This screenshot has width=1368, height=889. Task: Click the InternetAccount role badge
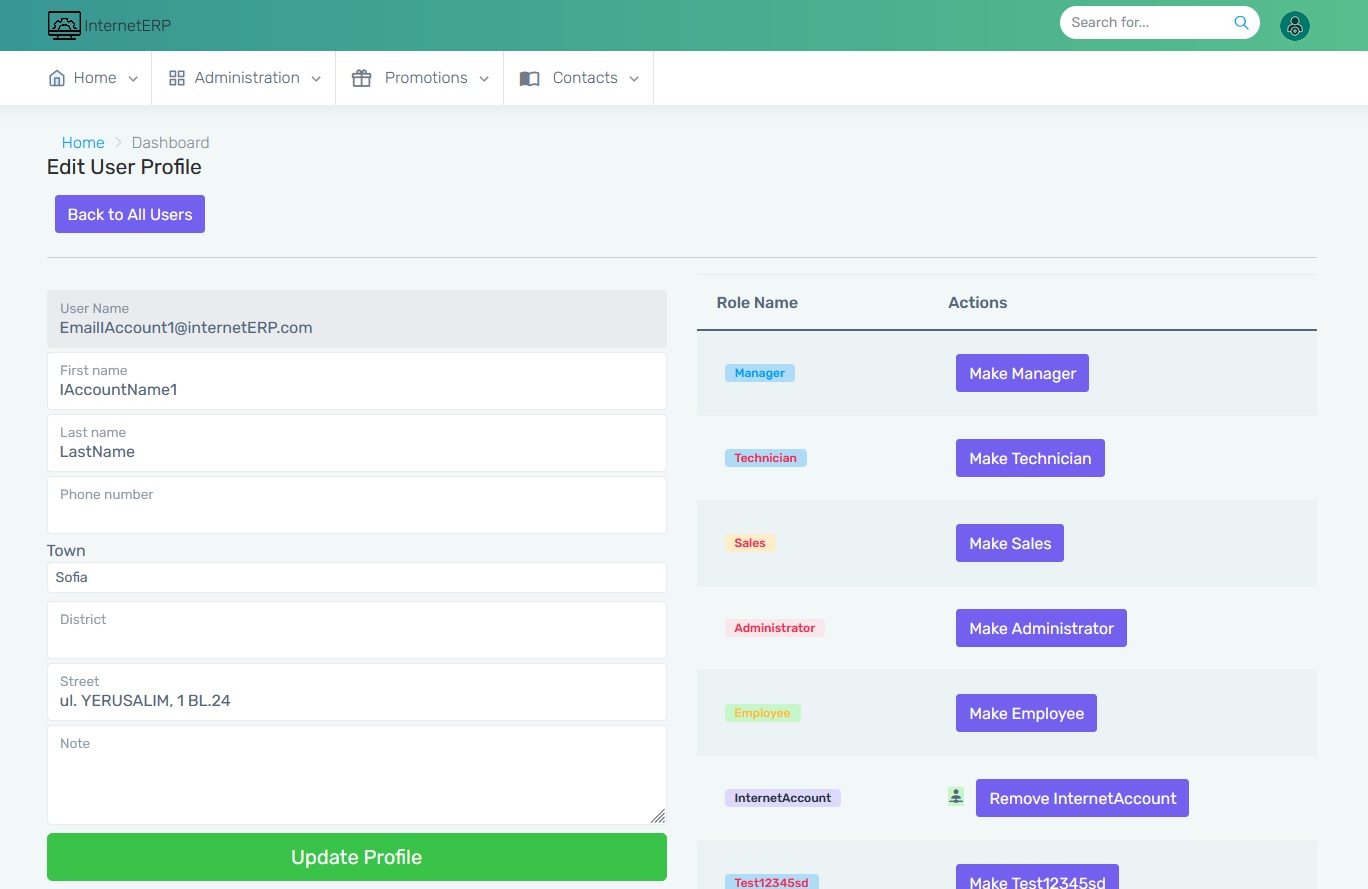(x=783, y=798)
